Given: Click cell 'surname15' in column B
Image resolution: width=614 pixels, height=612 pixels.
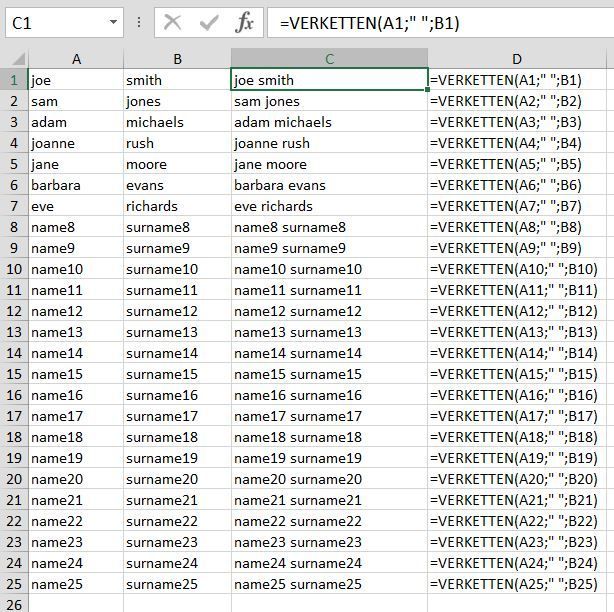Looking at the screenshot, I should coord(177,374).
